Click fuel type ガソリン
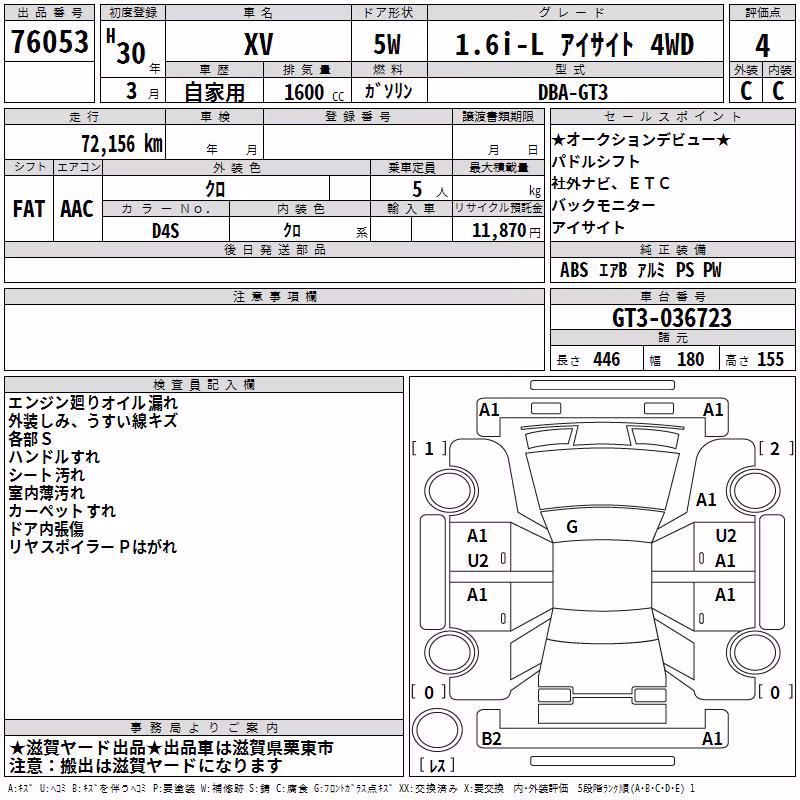Screen dimensions: 800x800 coord(388,91)
